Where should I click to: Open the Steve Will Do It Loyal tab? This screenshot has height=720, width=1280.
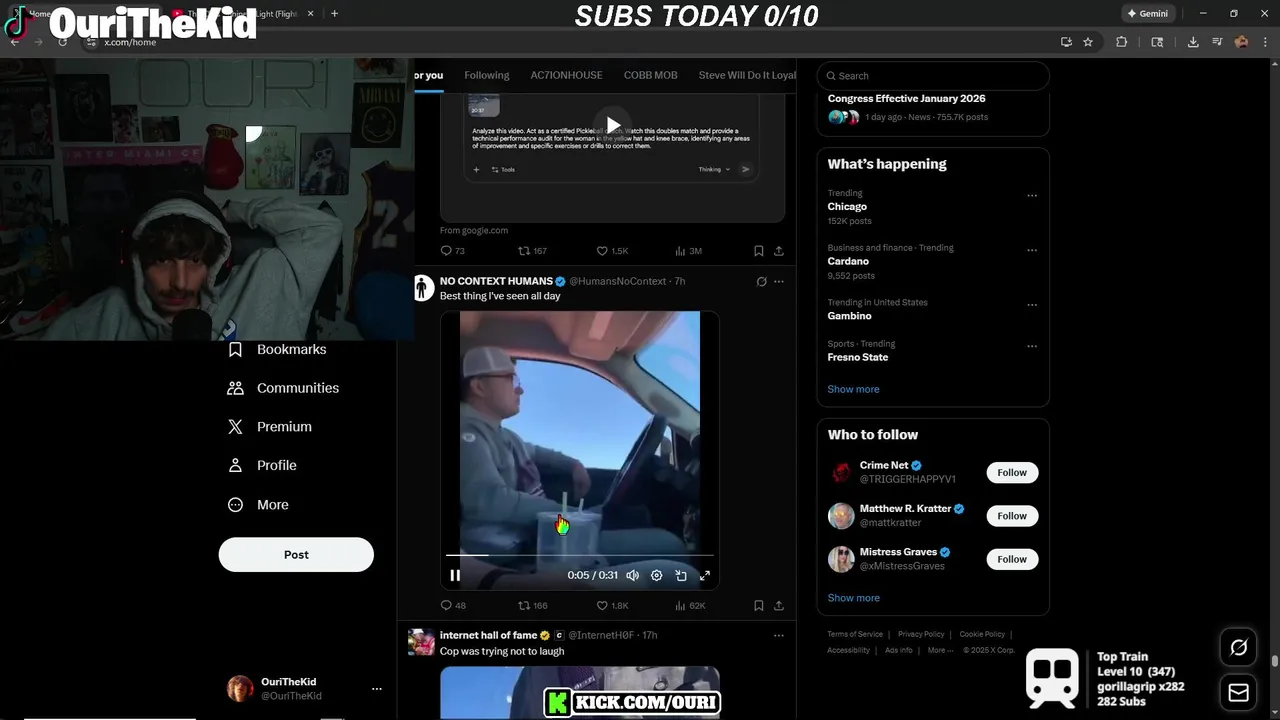(x=747, y=75)
